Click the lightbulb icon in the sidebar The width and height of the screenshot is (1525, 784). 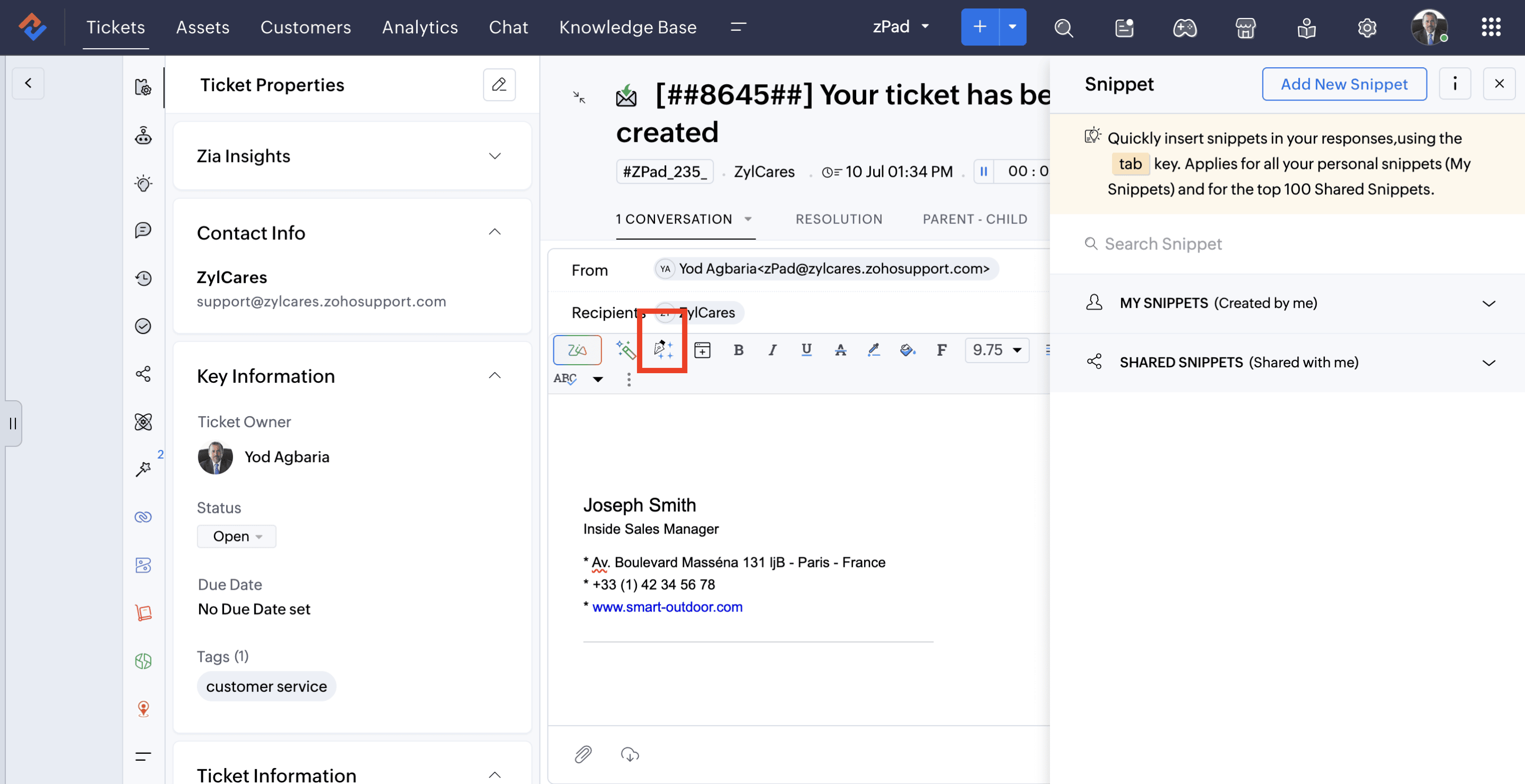pos(143,183)
